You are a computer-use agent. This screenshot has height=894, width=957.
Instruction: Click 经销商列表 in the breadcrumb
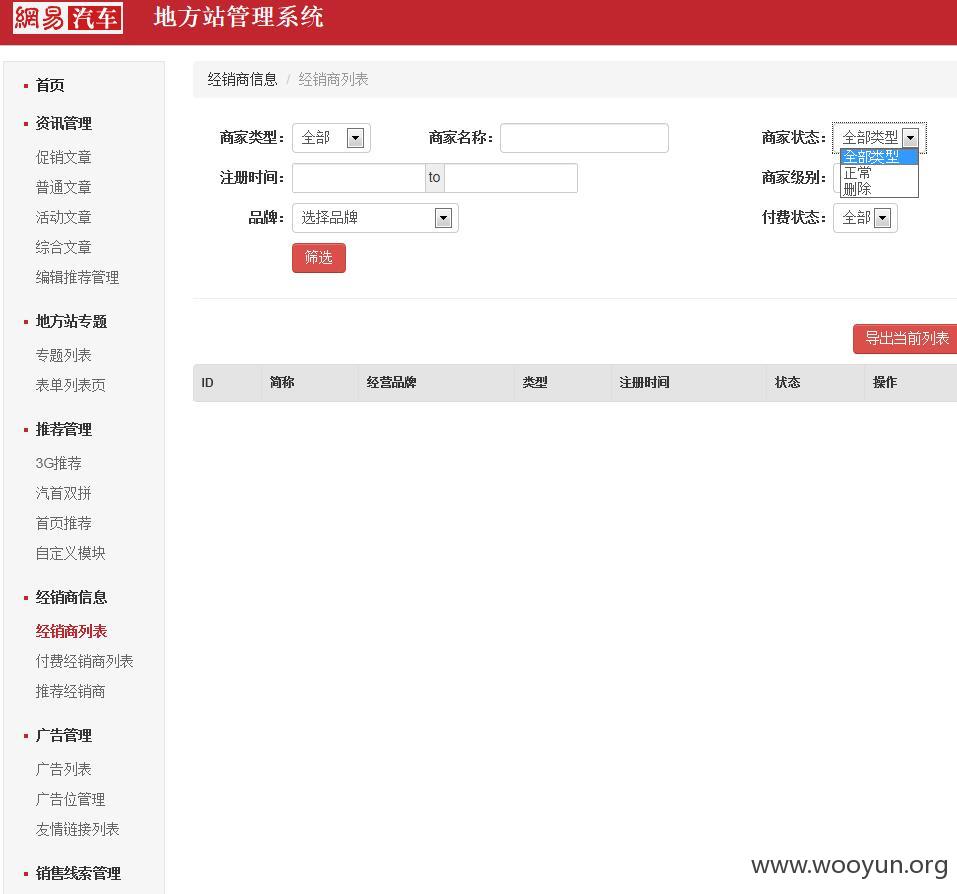point(333,79)
